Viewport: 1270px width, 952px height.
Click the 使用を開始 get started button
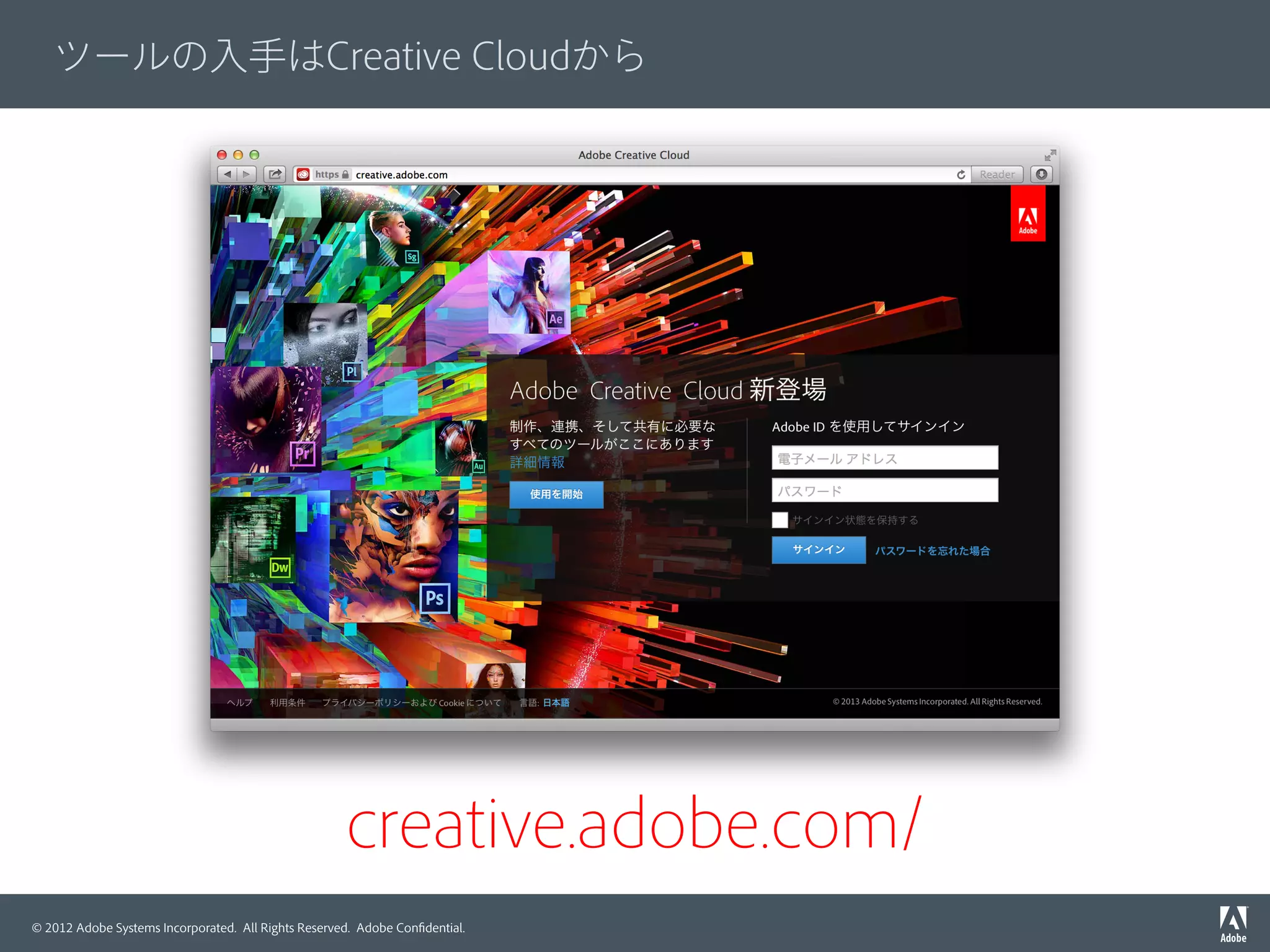(x=556, y=495)
